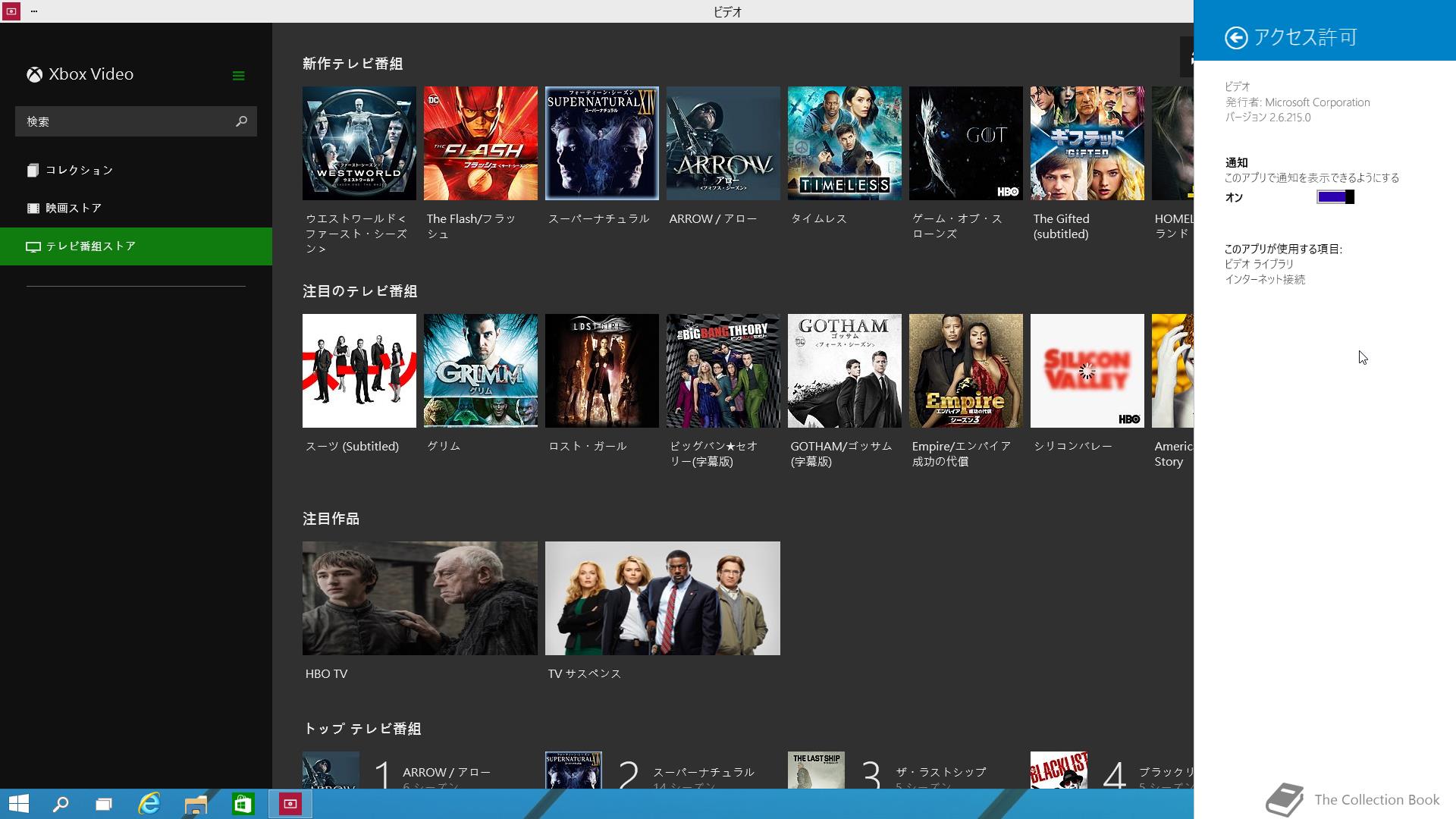The width and height of the screenshot is (1456, 819).
Task: Open the Lost Girl ロスト・ガール poster
Action: pos(602,371)
